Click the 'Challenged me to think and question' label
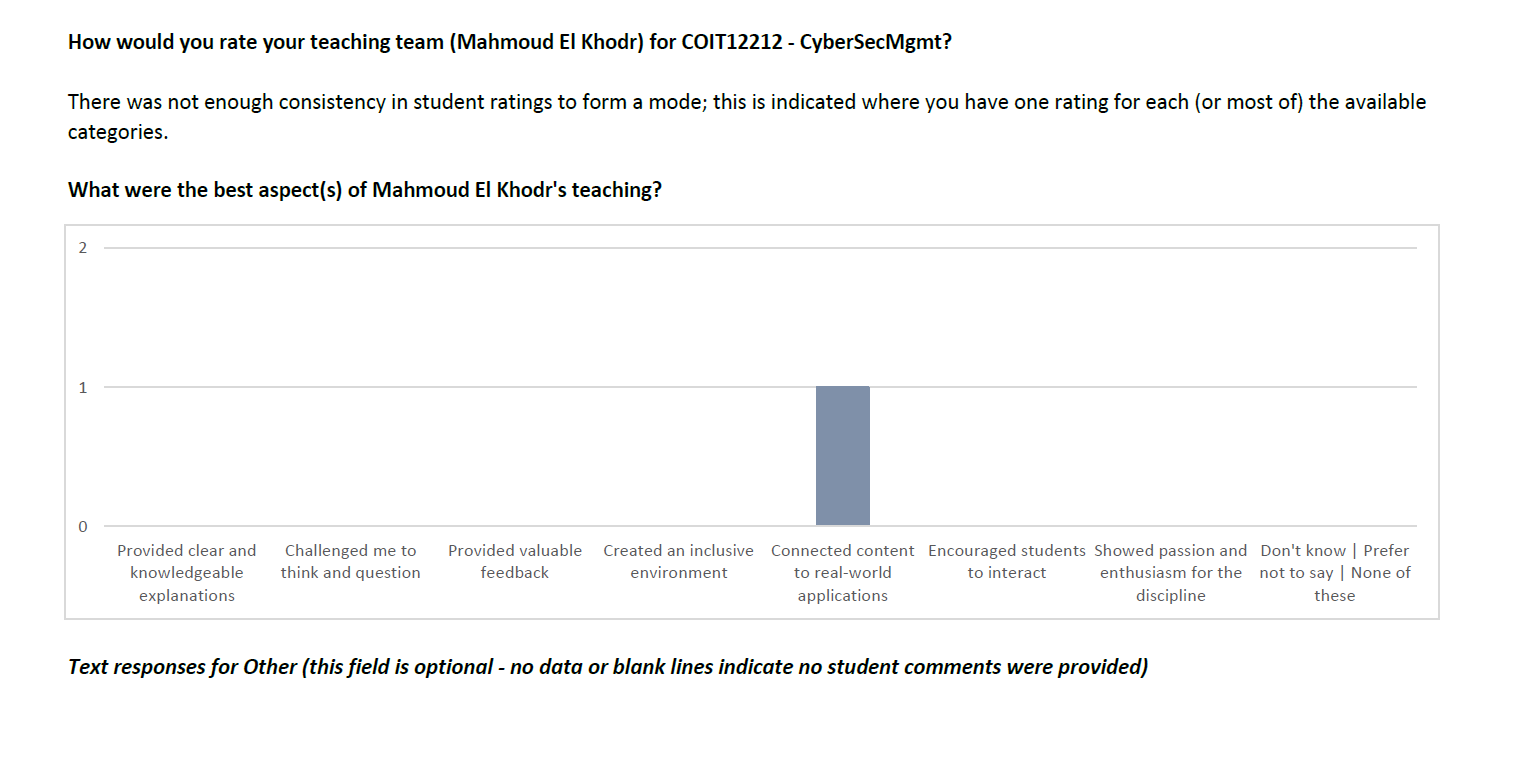Image resolution: width=1537 pixels, height=765 pixels. pyautogui.click(x=351, y=562)
